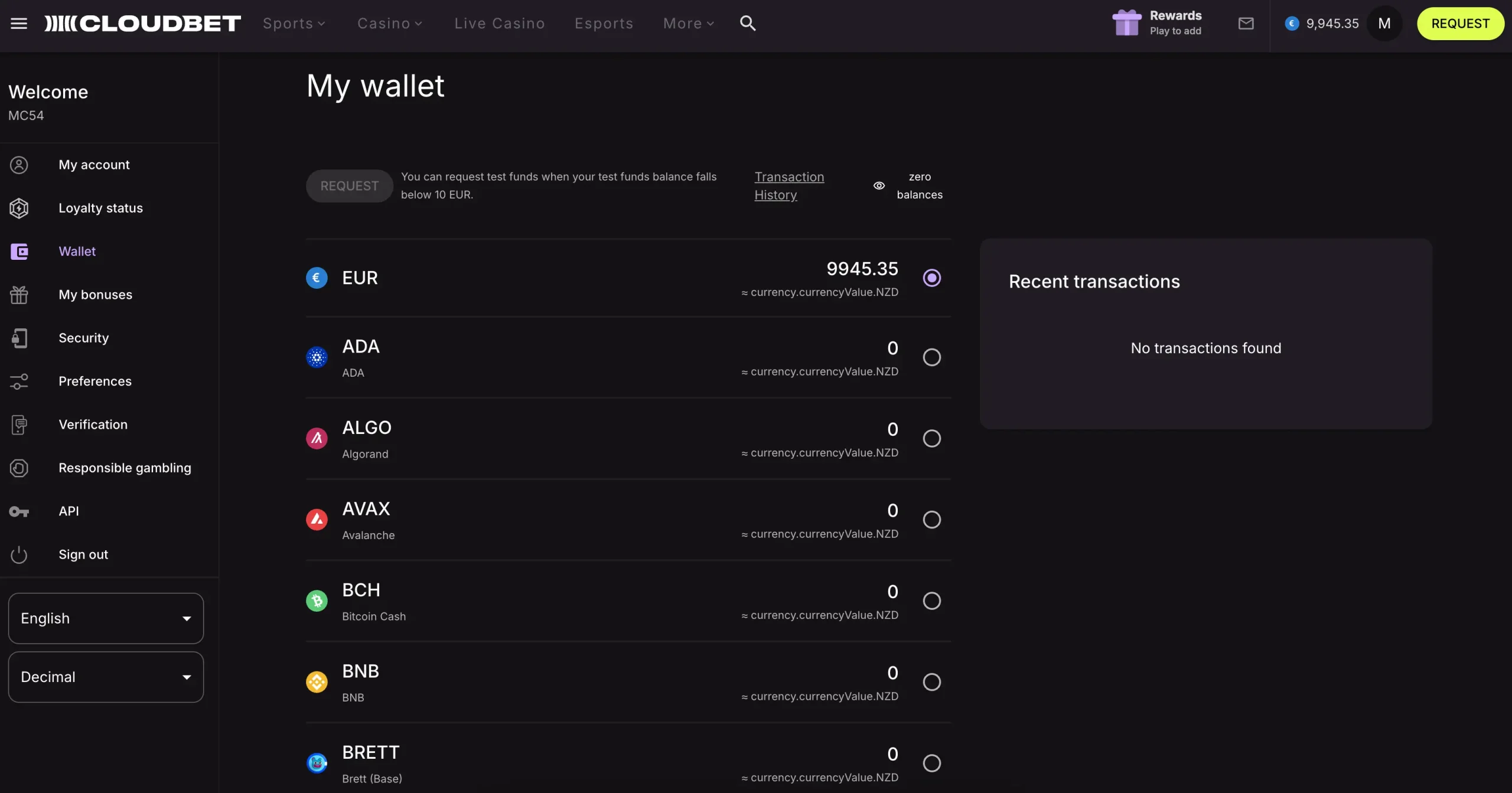
Task: Open the Transaction History link
Action: point(789,185)
